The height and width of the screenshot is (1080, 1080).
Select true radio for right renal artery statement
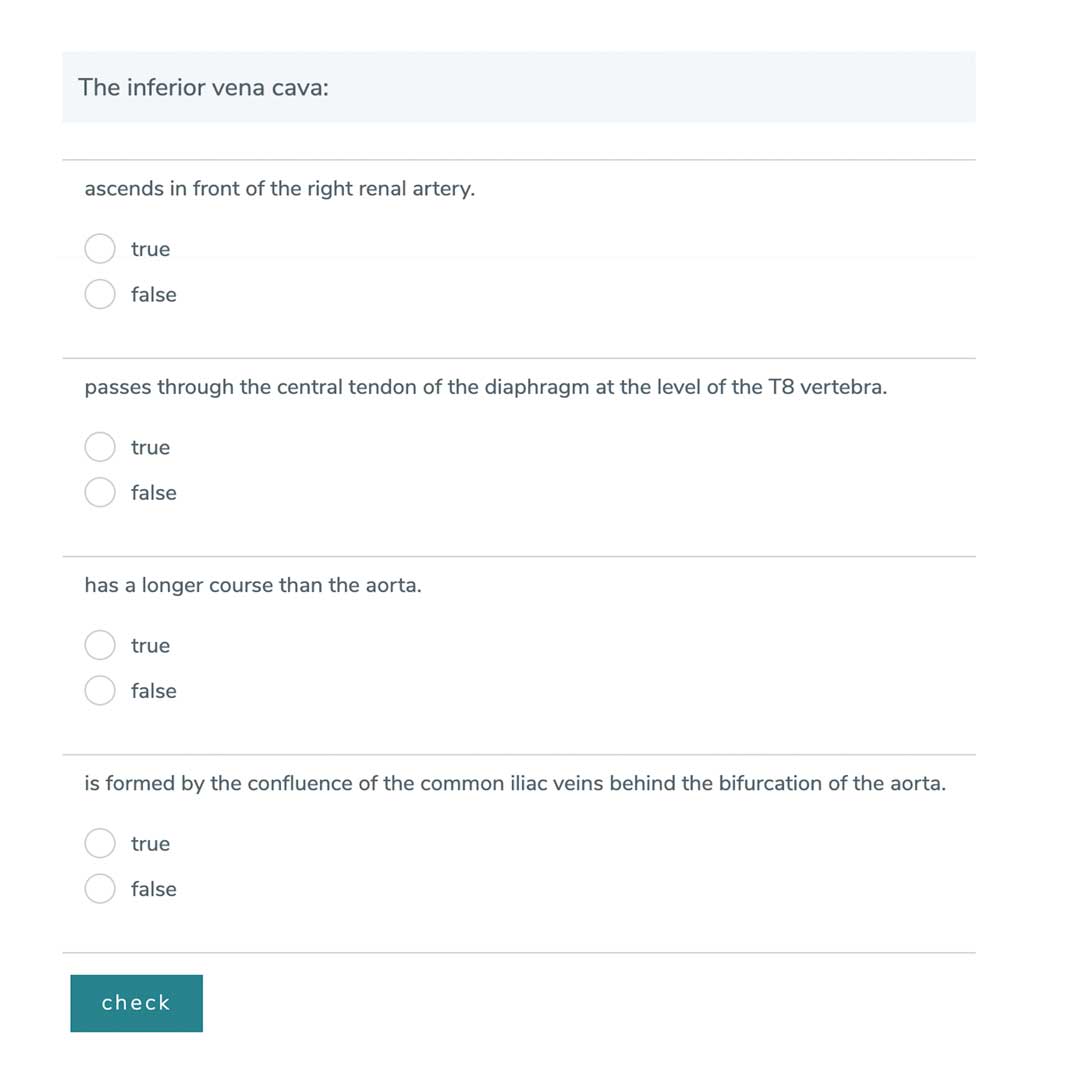click(x=100, y=249)
